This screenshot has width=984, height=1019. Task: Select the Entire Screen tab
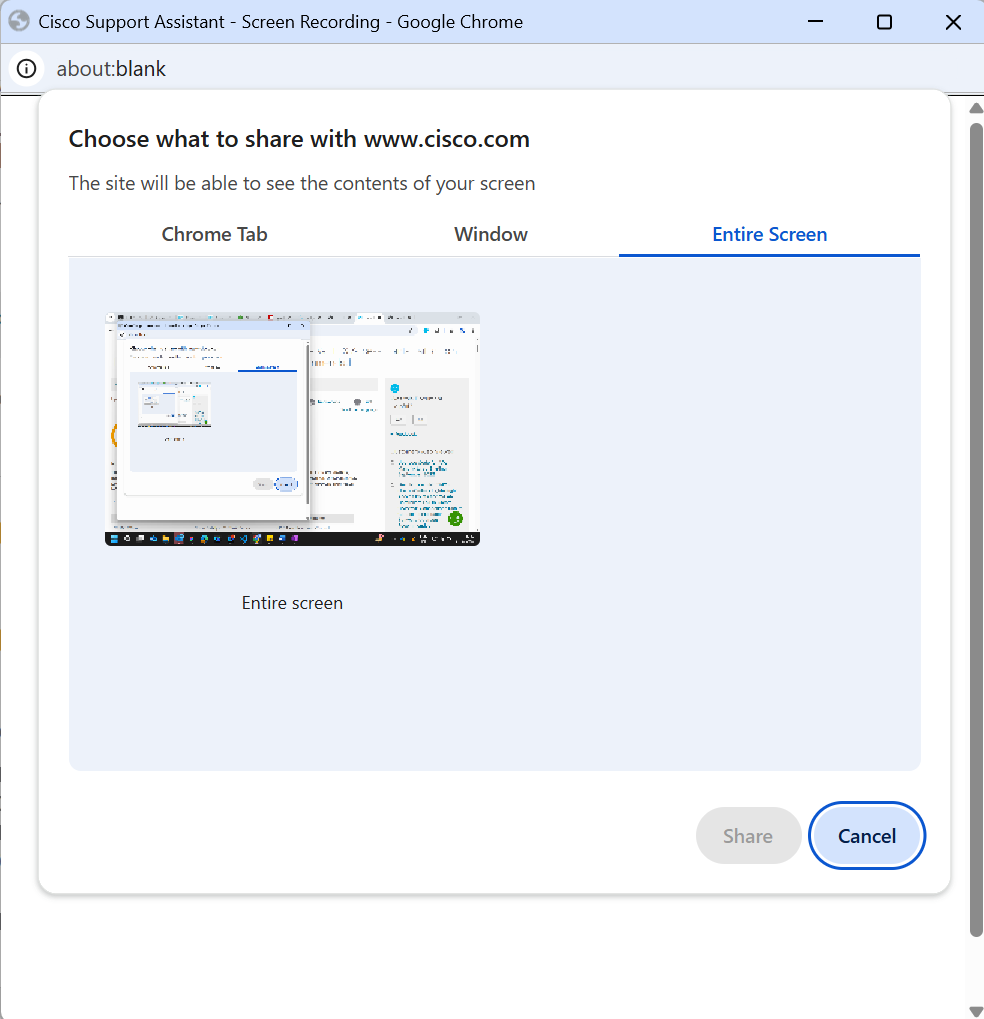(x=770, y=235)
